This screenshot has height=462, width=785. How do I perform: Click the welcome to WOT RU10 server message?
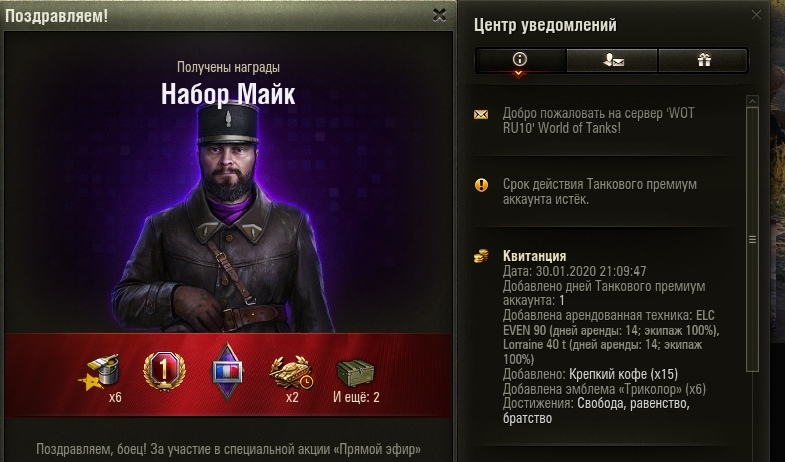pos(598,120)
